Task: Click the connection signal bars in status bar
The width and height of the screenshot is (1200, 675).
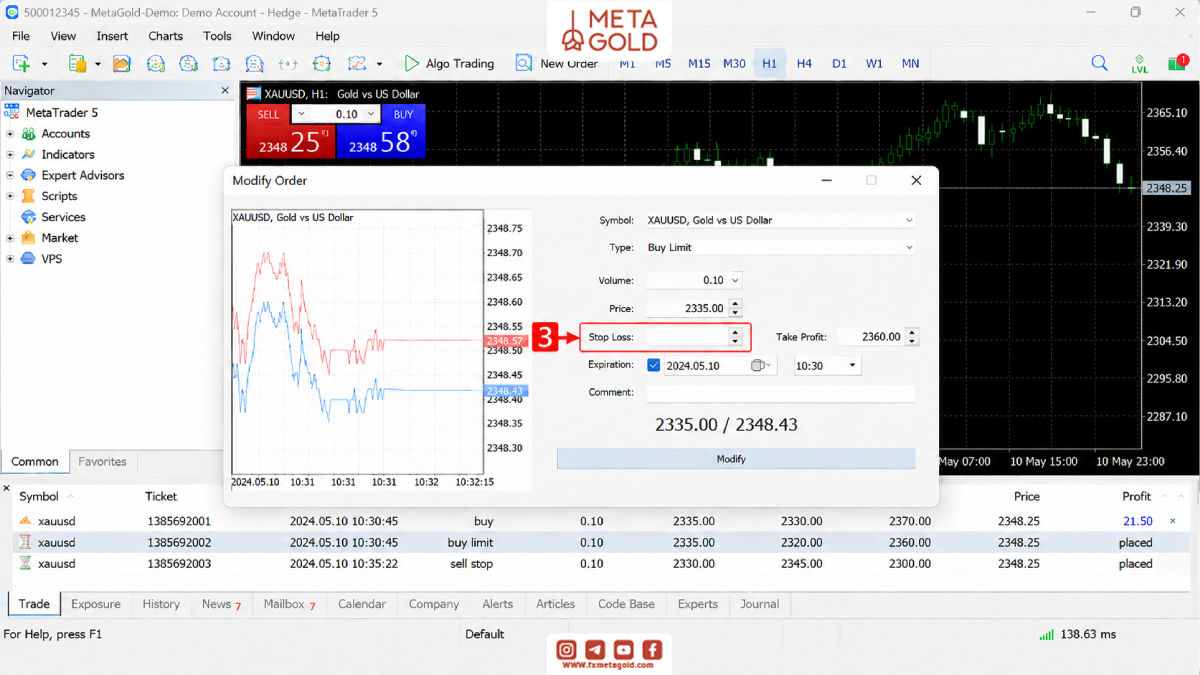Action: tap(1046, 634)
